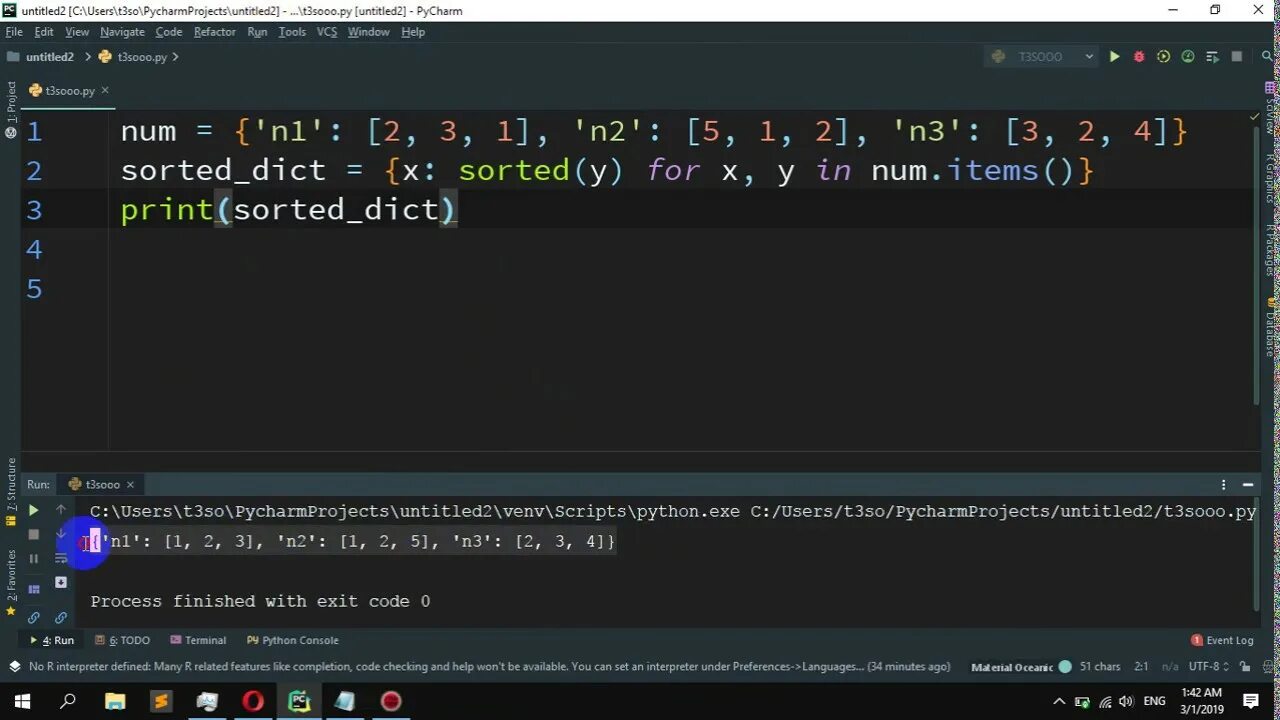The image size is (1280, 720).
Task: Click the inspection checkmark above the scrollbar
Action: [1255, 117]
